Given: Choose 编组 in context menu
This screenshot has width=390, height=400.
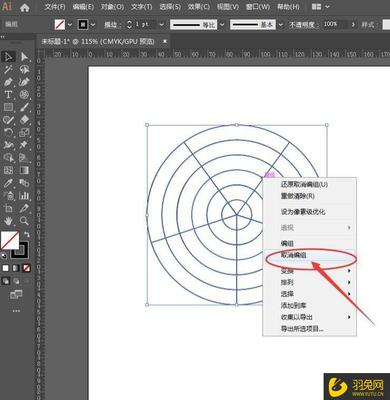Looking at the screenshot, I should click(x=310, y=244).
